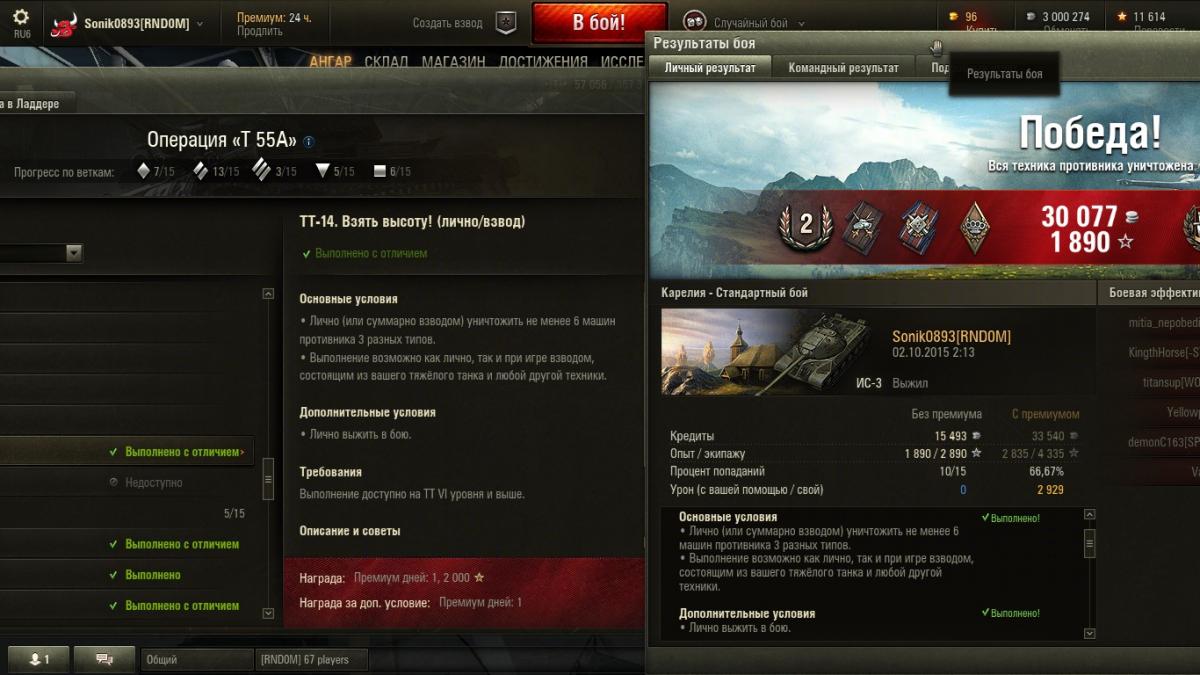Open settings gear menu
Viewport: 1200px width, 675px height.
[x=21, y=17]
